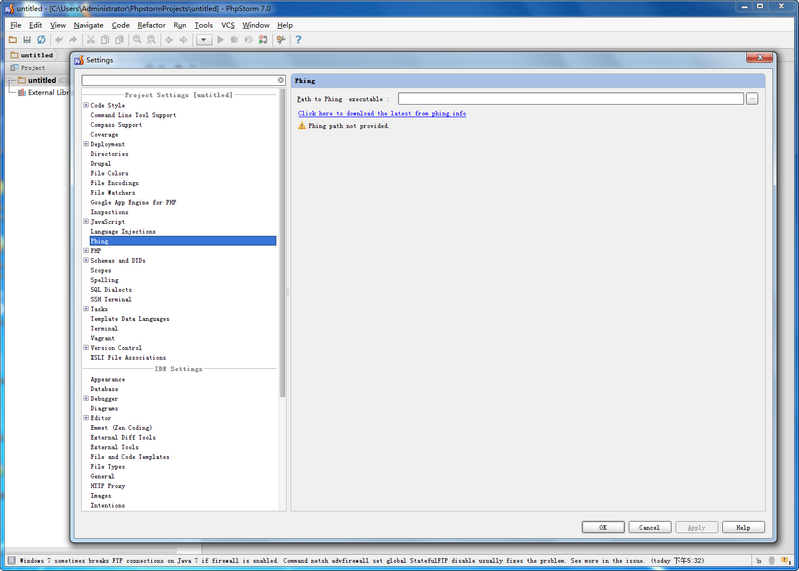Open the File menu
799x571 pixels.
16,25
